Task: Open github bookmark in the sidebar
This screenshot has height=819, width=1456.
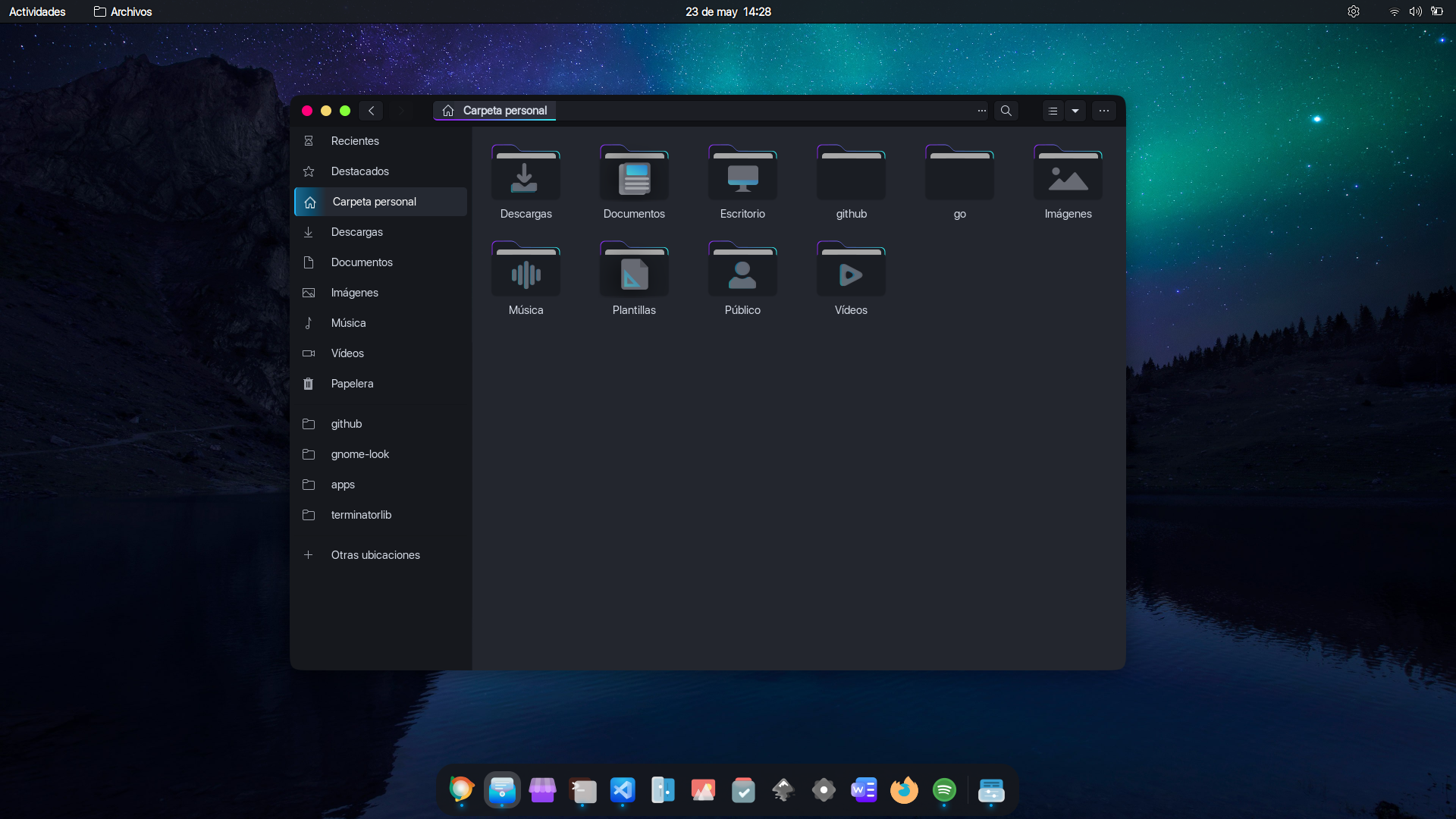Action: 381,424
